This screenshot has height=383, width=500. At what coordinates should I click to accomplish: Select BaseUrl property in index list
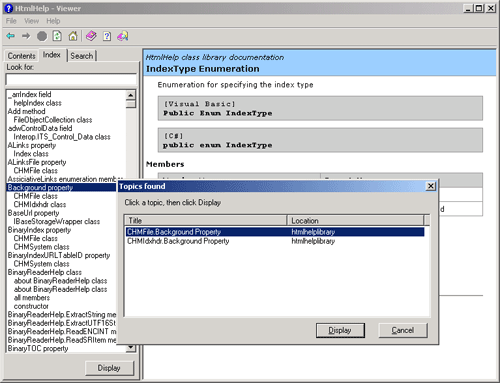(33, 213)
